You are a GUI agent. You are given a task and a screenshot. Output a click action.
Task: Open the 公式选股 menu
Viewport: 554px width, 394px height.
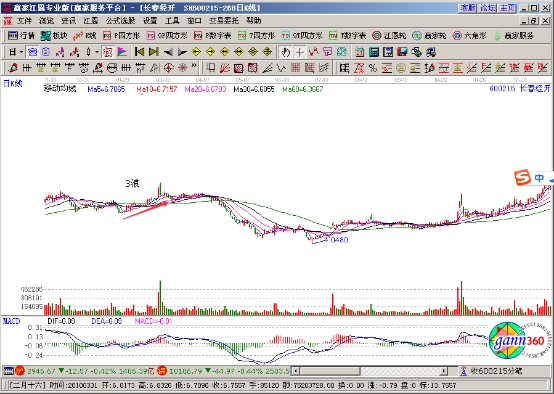[x=120, y=21]
